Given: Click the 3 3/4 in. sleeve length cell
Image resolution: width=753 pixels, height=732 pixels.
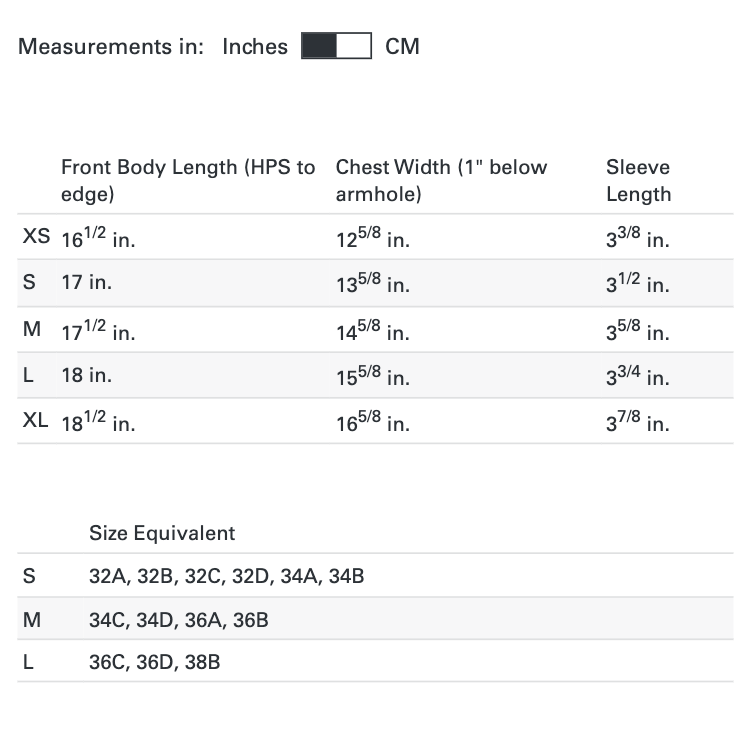Looking at the screenshot, I should click(x=637, y=377).
